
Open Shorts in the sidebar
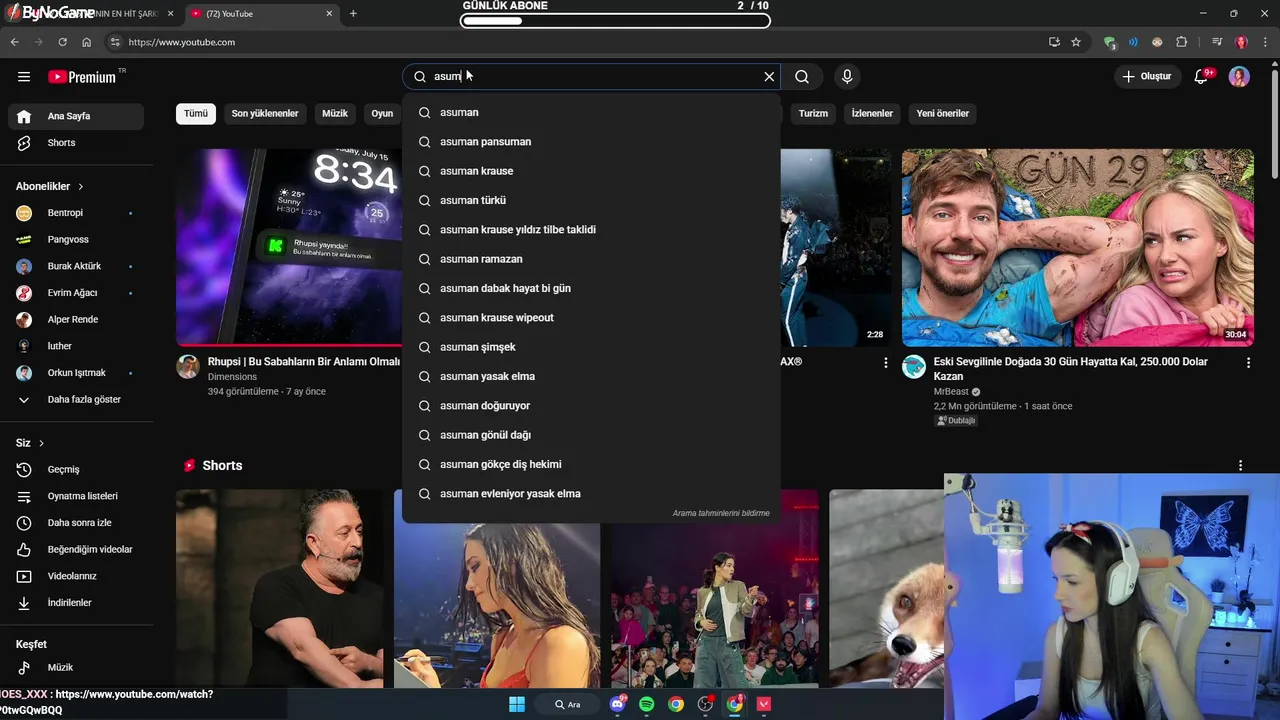click(76, 143)
